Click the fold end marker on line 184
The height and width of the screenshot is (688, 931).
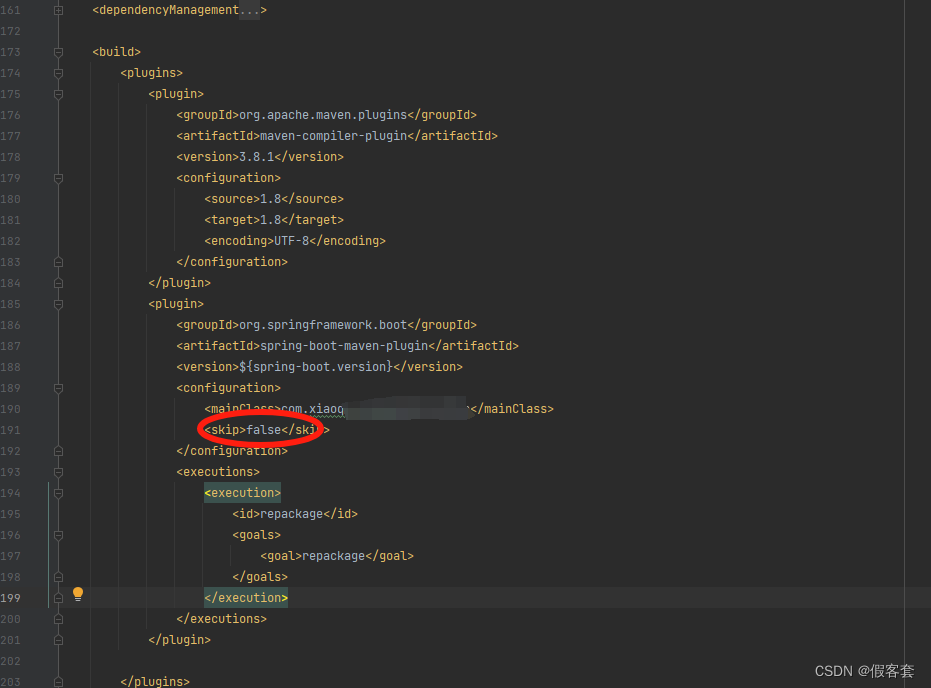[57, 282]
